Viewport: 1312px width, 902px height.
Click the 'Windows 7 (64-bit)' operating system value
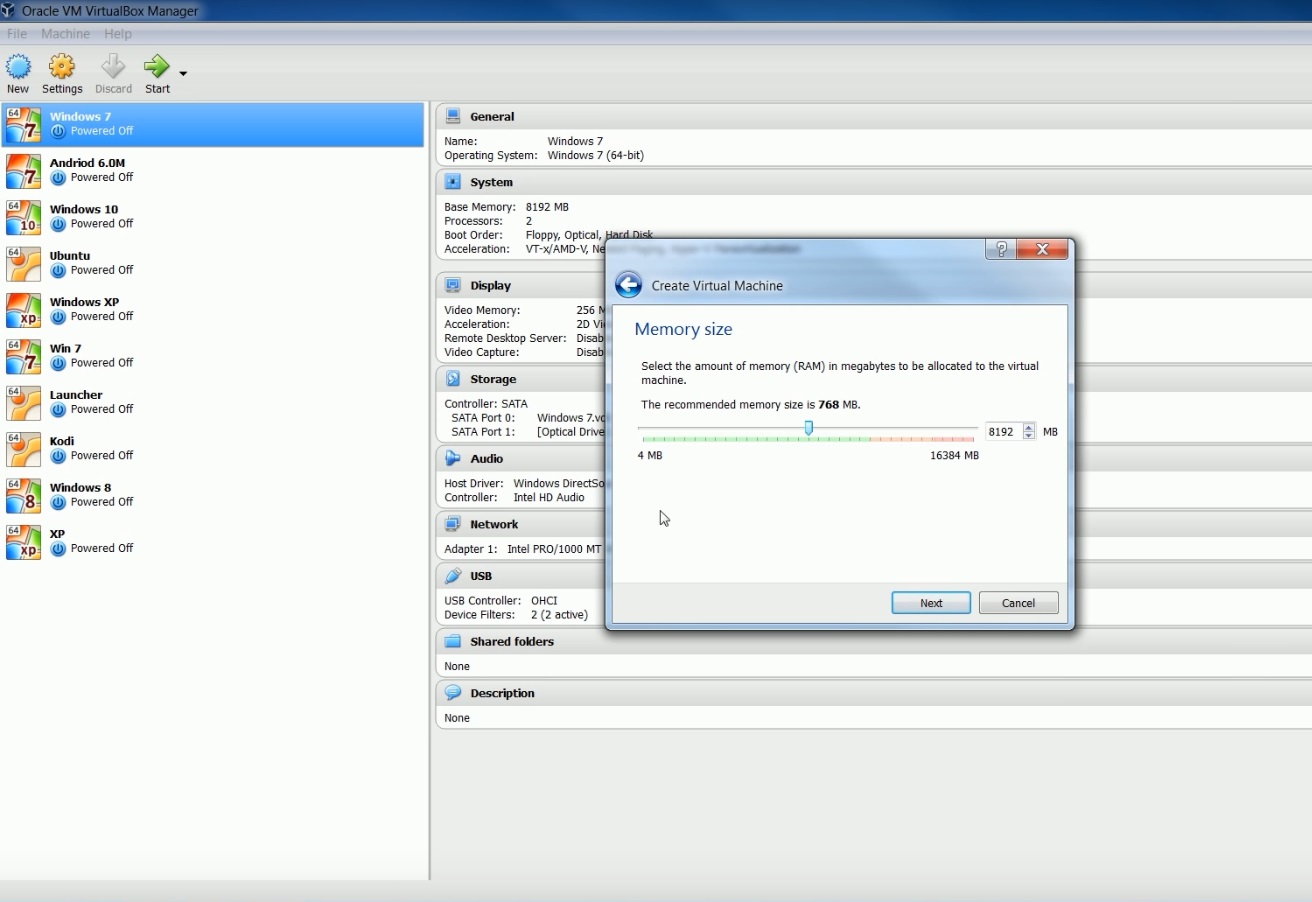[x=596, y=155]
